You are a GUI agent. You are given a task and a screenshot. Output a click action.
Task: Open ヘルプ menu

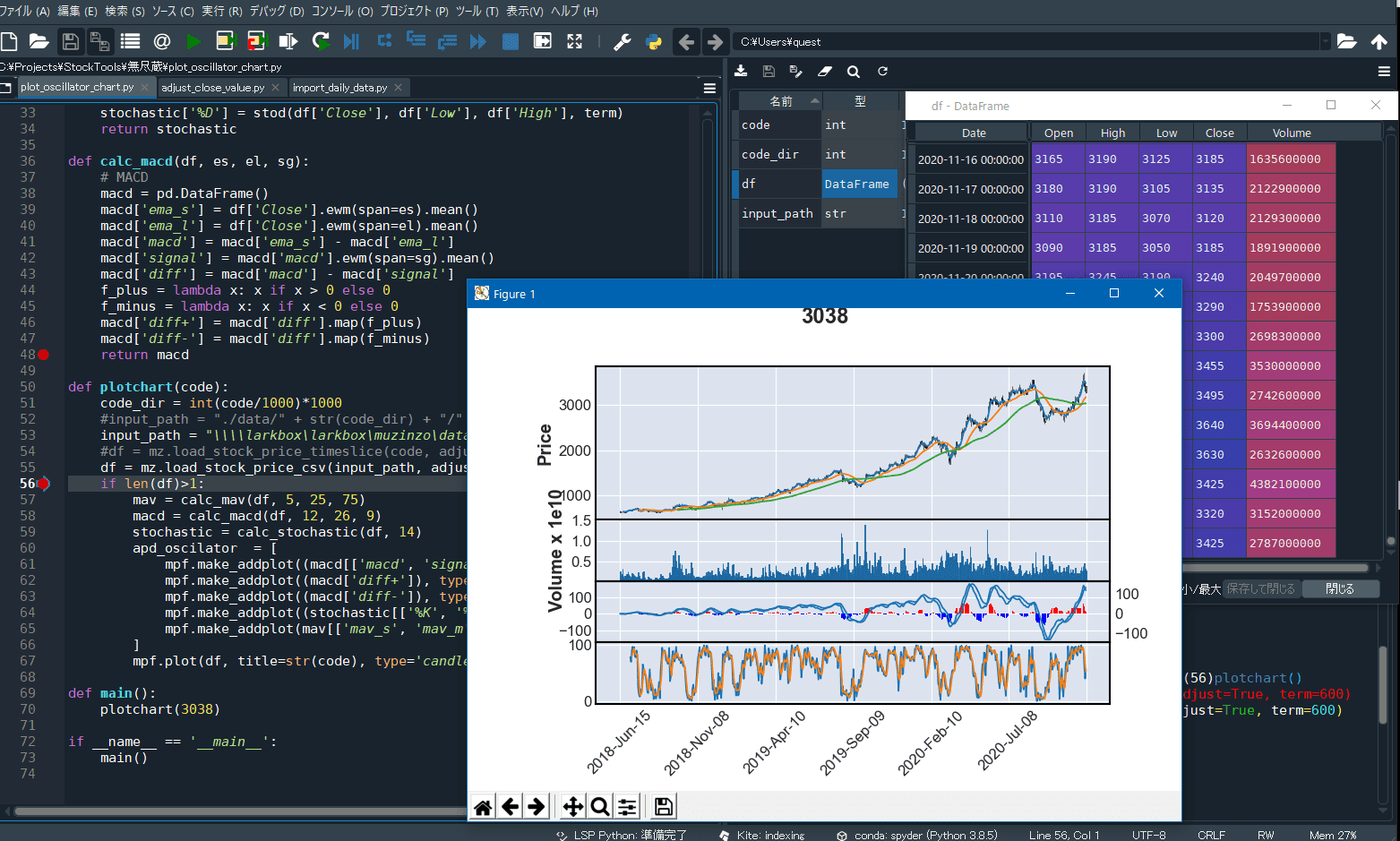(x=574, y=11)
